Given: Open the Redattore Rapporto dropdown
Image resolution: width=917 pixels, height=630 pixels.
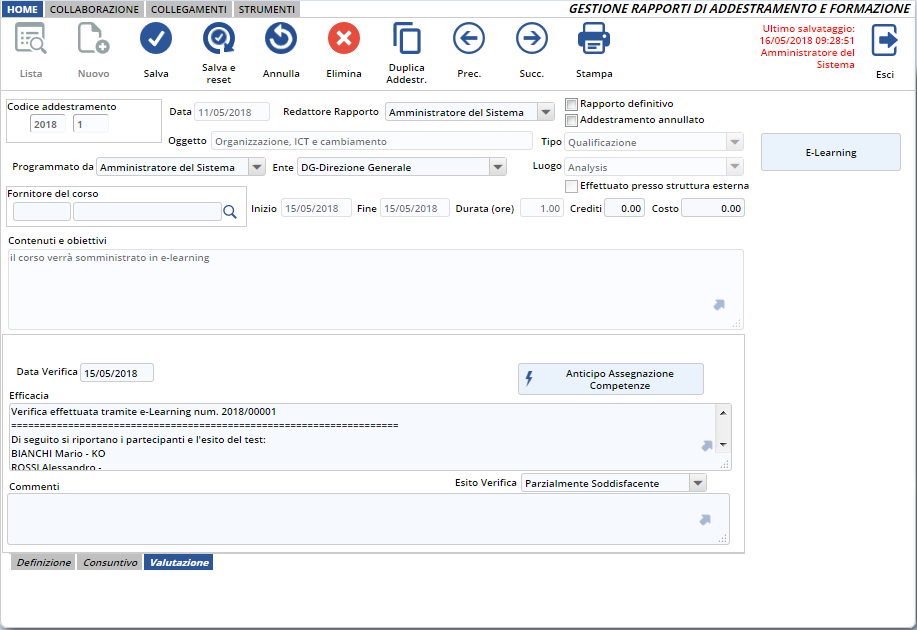Looking at the screenshot, I should pos(545,112).
